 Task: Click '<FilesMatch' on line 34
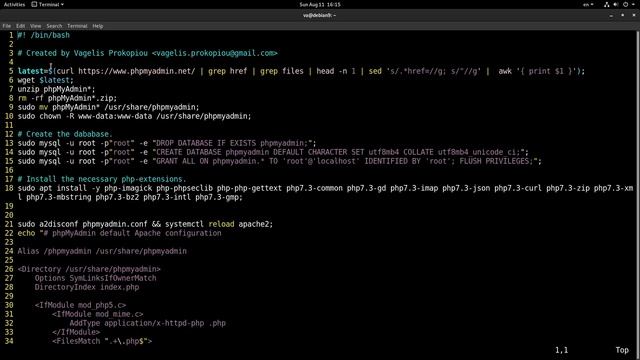coord(76,340)
